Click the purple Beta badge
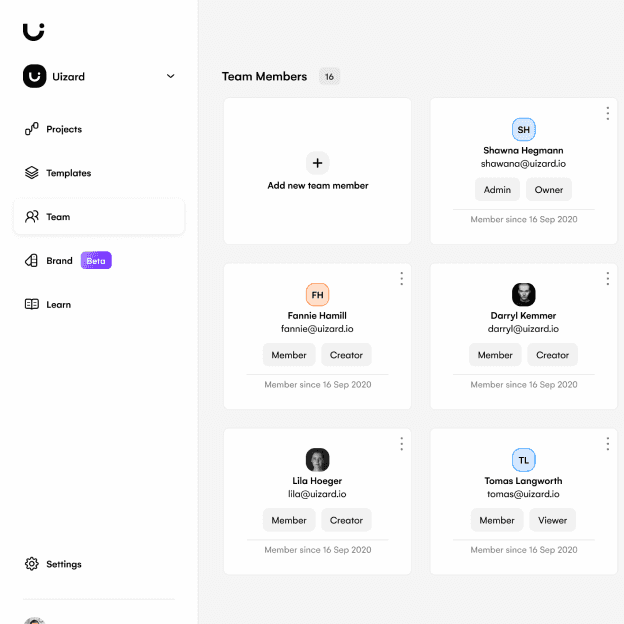The image size is (624, 624). point(96,261)
